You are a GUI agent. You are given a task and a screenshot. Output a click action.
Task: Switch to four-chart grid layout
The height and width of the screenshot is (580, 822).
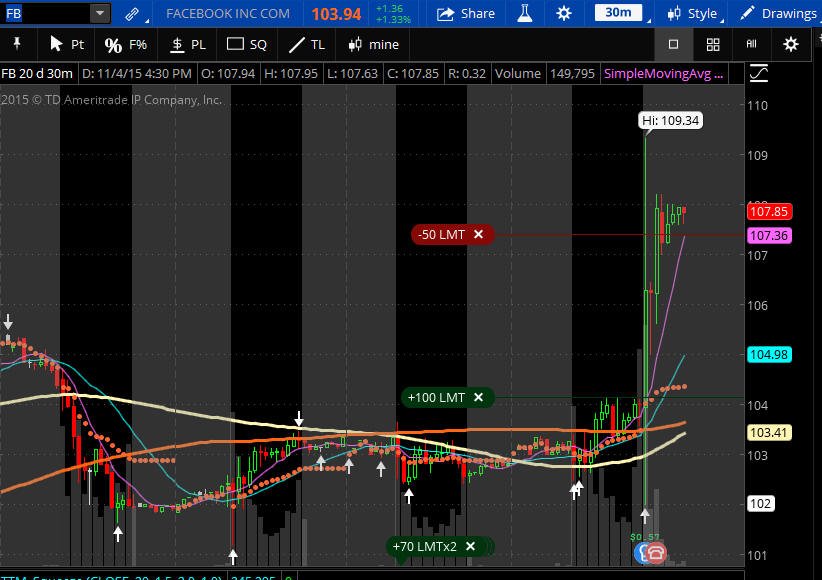(x=713, y=45)
